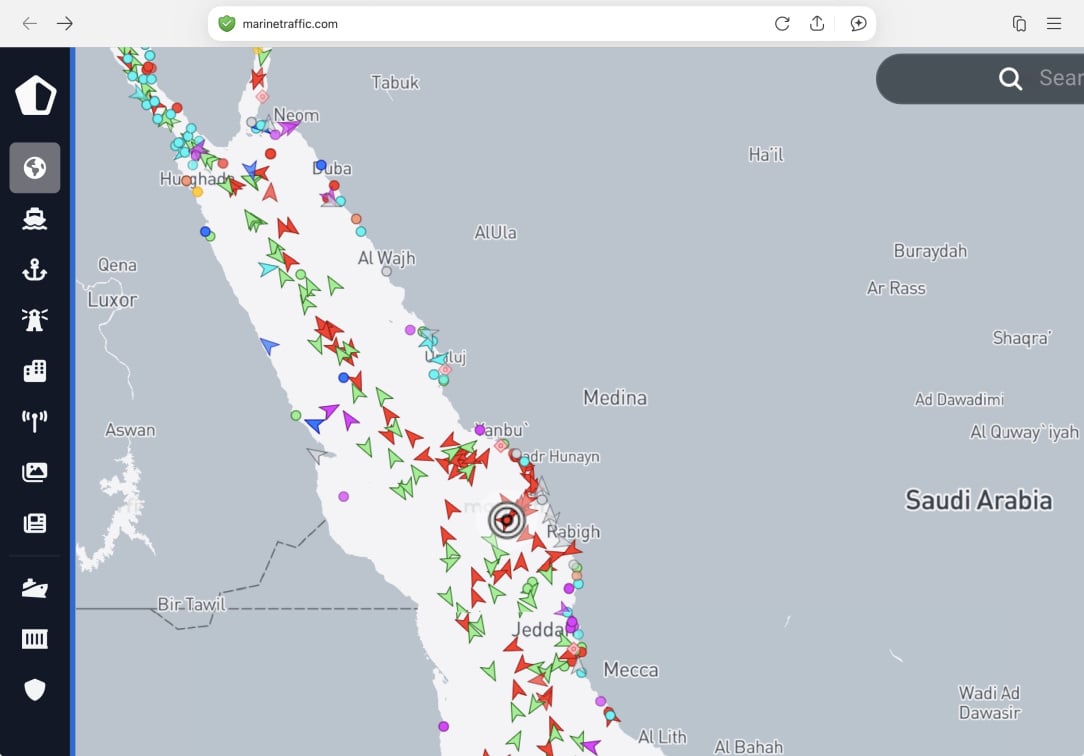Click the search magnifier icon
Viewport: 1084px width, 756px height.
[x=1010, y=79]
